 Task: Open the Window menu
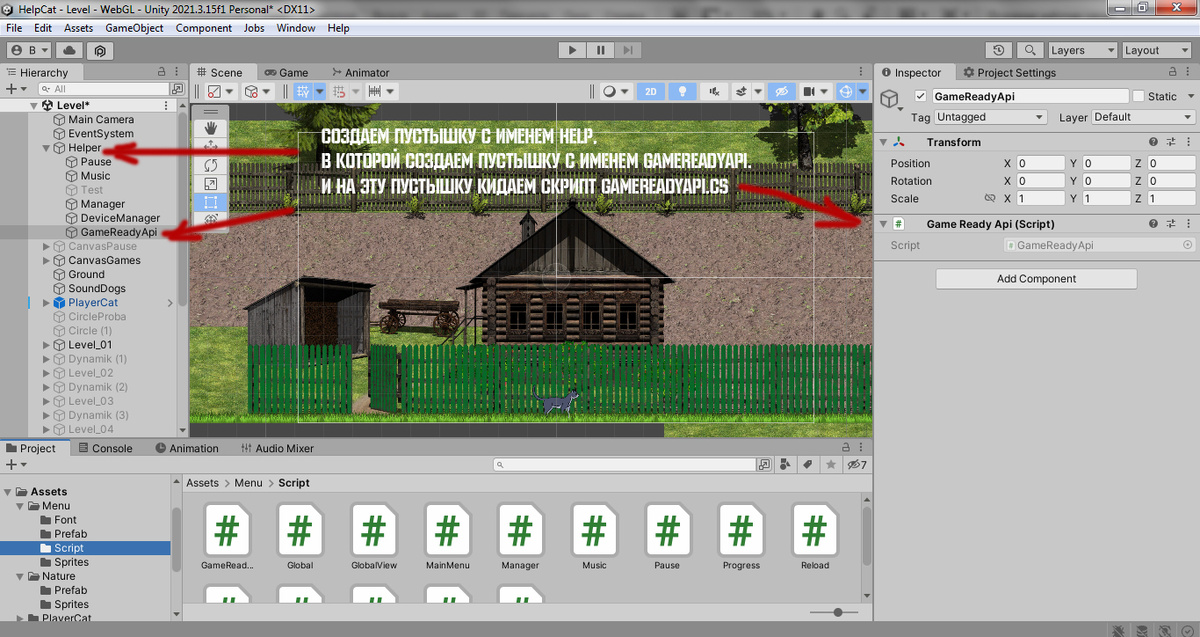296,28
